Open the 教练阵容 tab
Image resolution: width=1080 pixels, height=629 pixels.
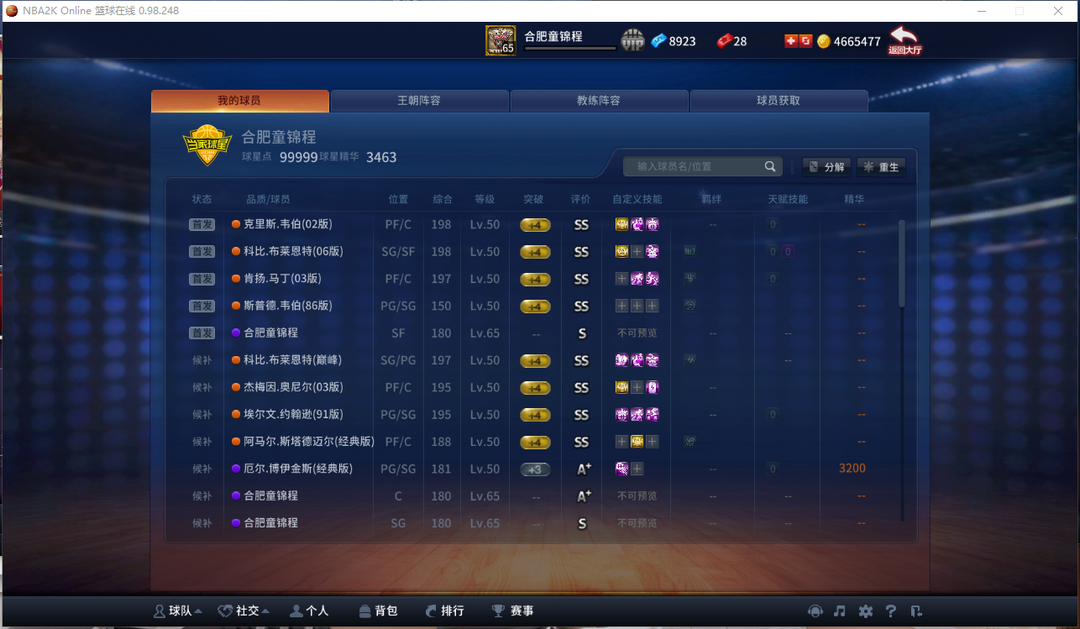[599, 101]
